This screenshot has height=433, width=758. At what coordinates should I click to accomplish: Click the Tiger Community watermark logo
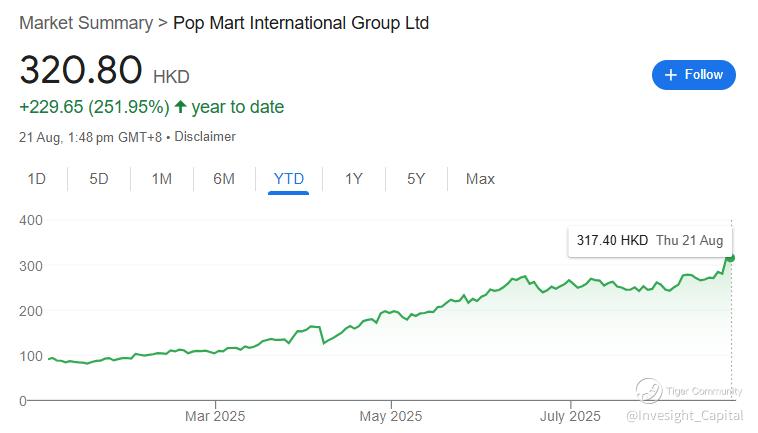pos(650,390)
